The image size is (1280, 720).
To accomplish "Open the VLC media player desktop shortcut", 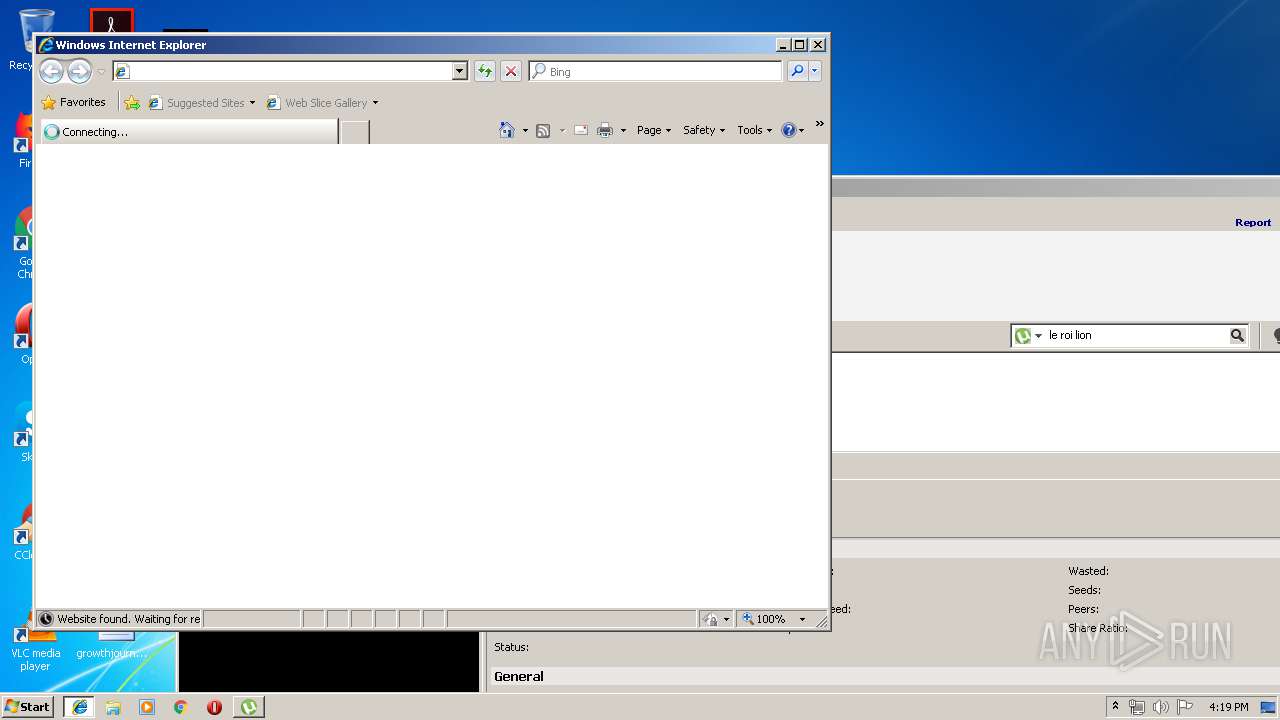I will click(35, 645).
